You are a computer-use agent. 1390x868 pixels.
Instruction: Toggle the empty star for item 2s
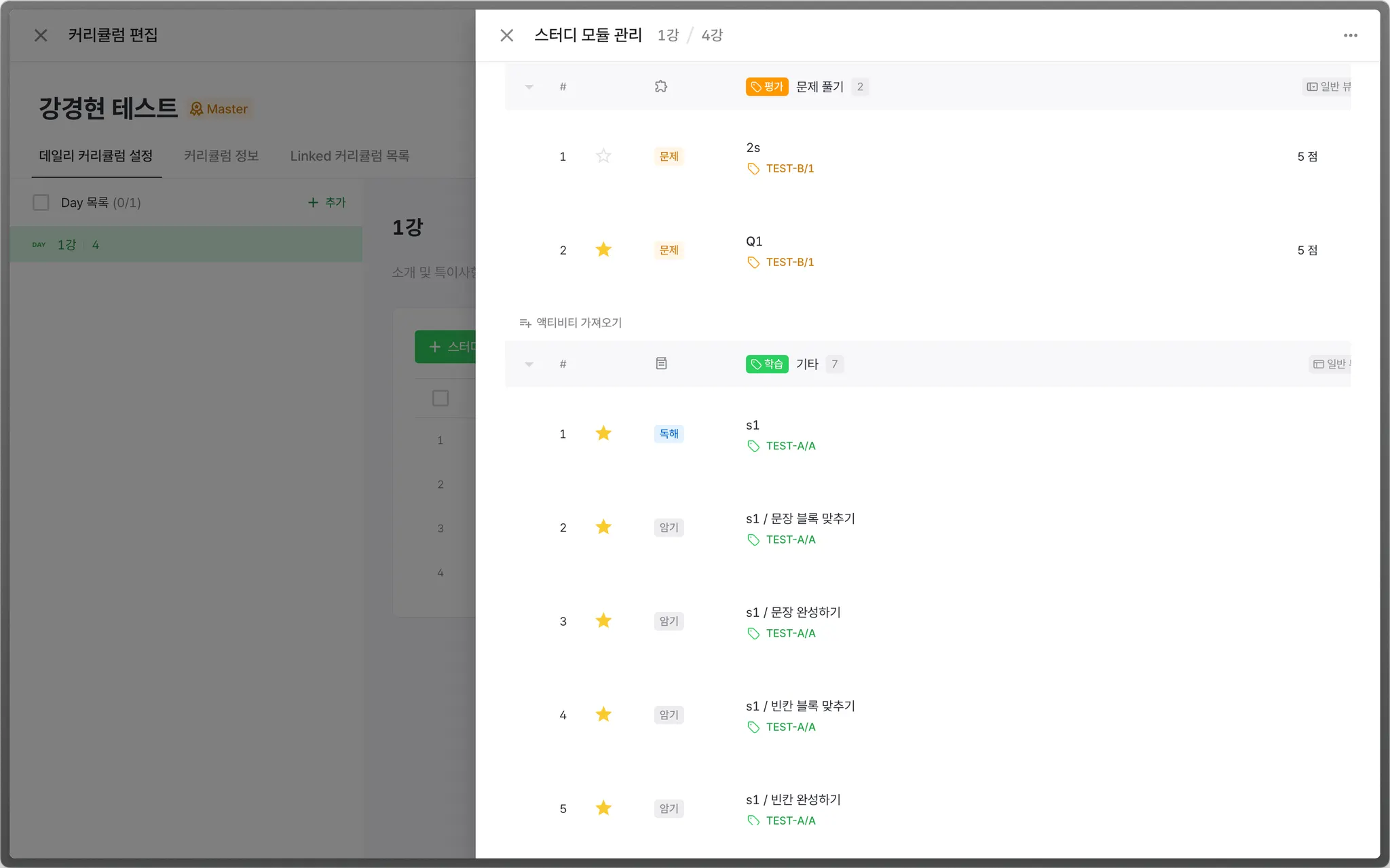[x=603, y=156]
